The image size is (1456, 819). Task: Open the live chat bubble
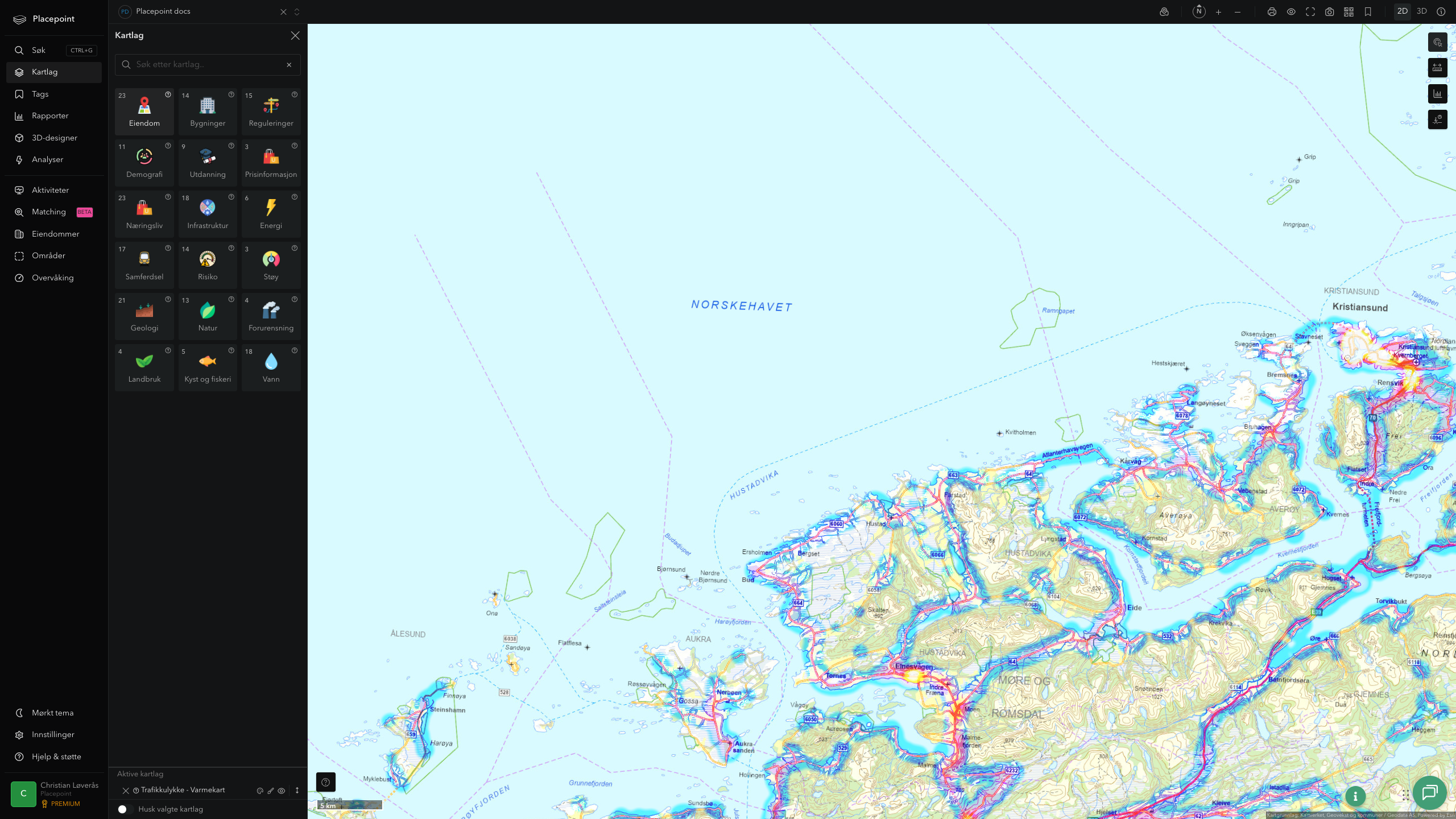click(1430, 792)
